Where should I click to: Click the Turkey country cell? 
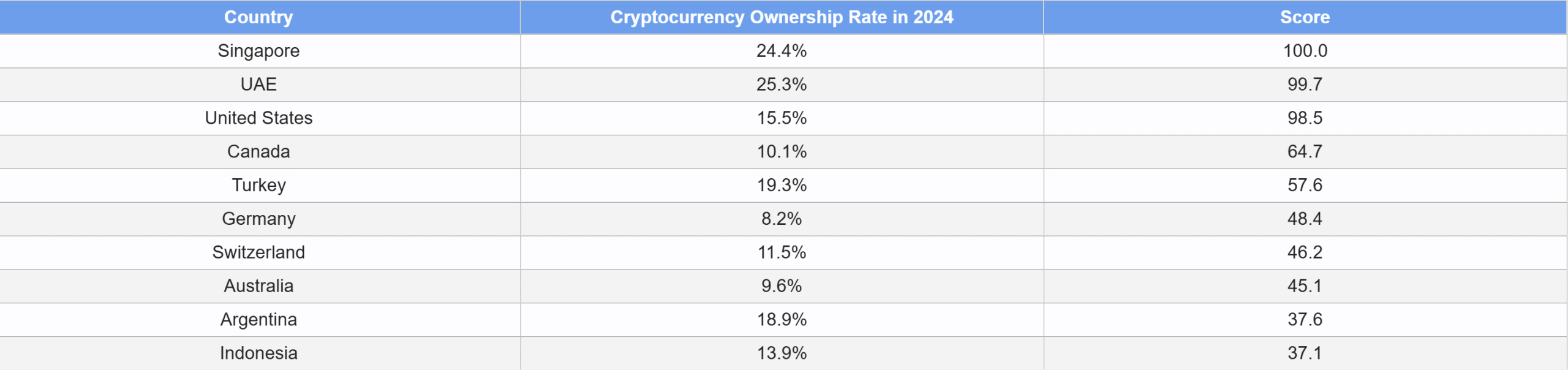(x=258, y=185)
